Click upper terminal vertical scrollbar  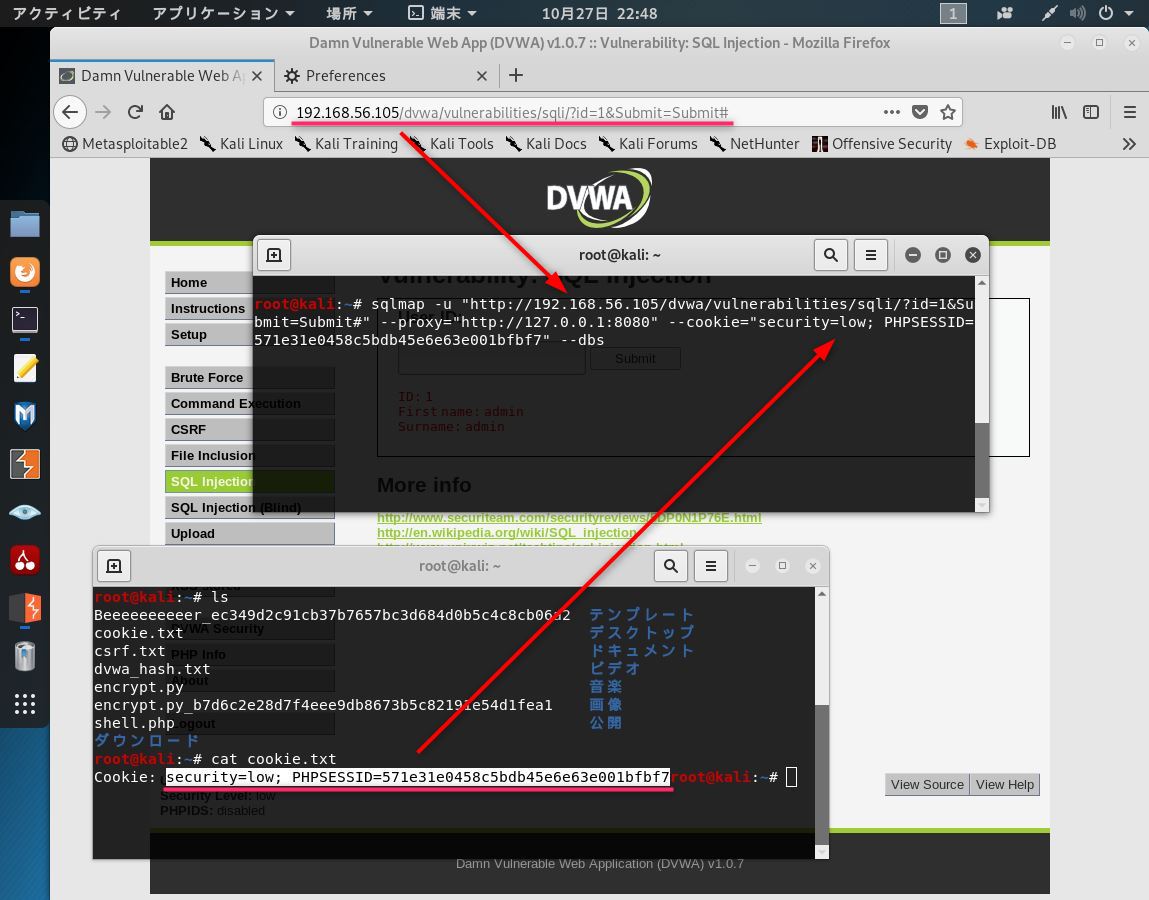click(x=982, y=394)
